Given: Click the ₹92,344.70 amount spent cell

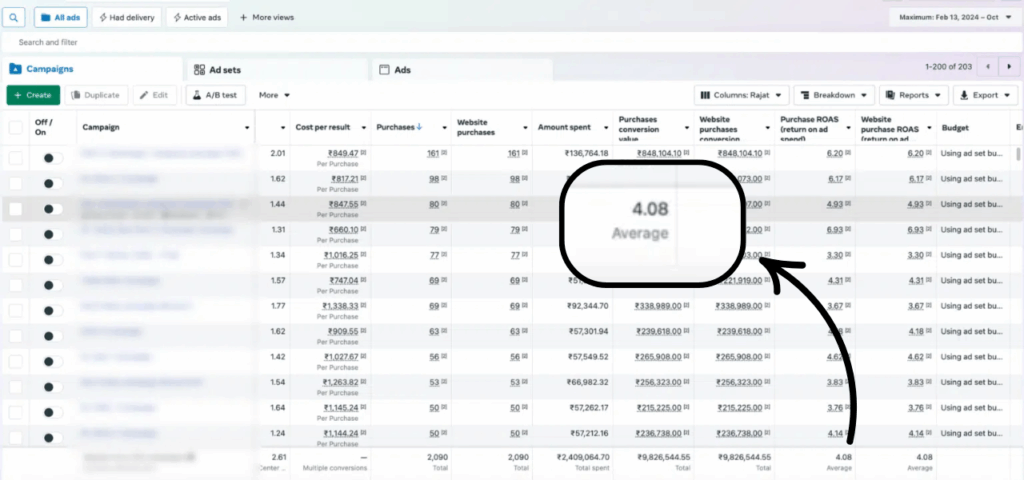Looking at the screenshot, I should click(x=588, y=306).
